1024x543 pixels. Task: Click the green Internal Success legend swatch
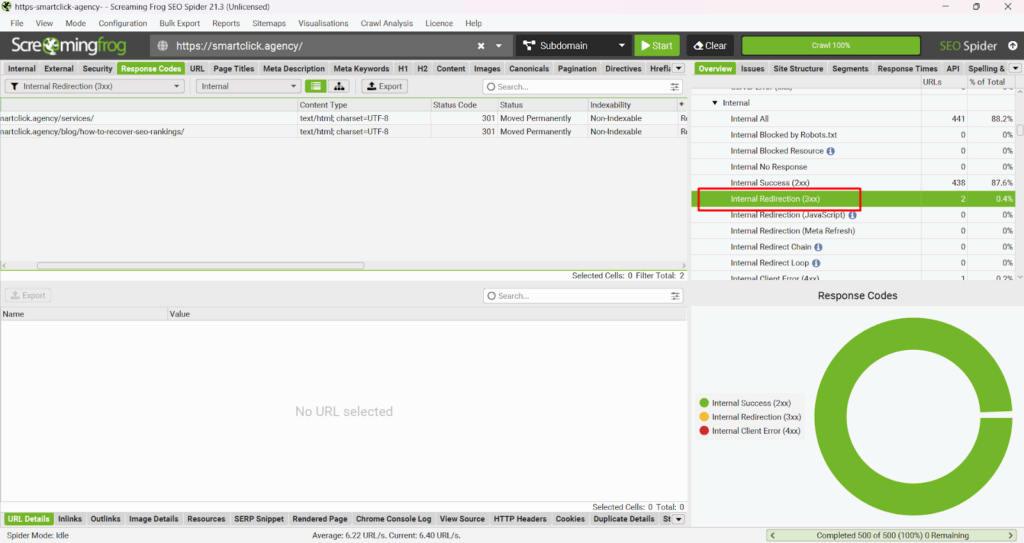[704, 403]
